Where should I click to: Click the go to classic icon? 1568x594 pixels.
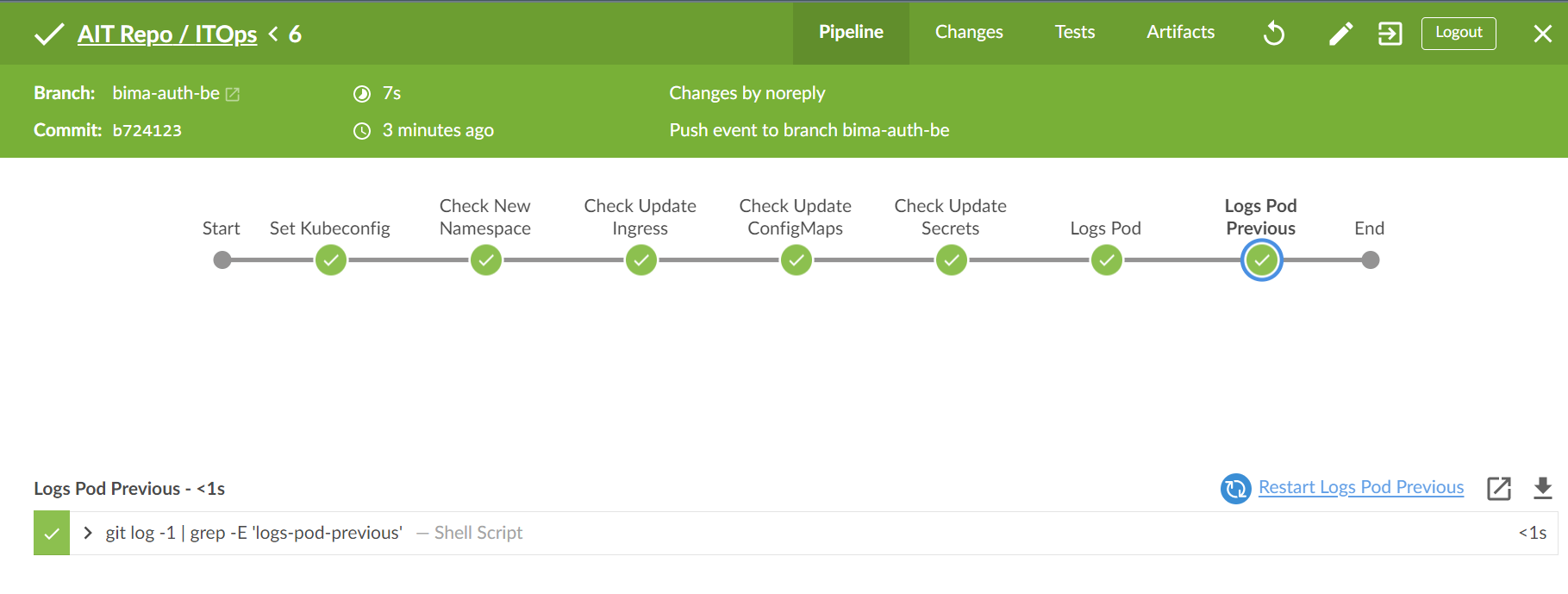[x=1390, y=34]
